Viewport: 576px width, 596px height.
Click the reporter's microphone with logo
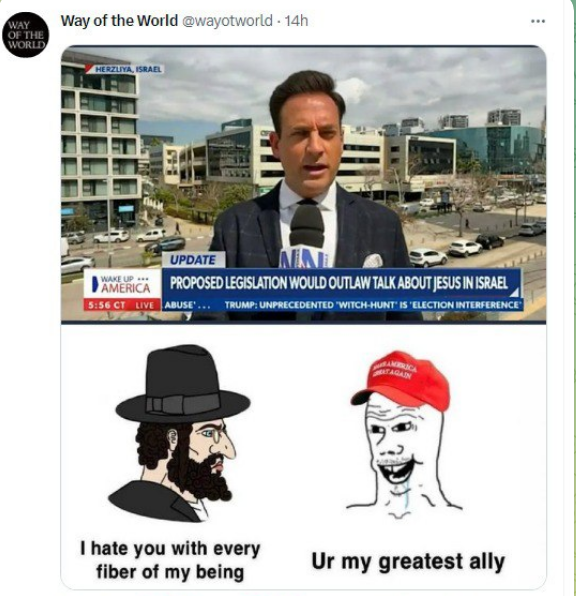[x=307, y=236]
